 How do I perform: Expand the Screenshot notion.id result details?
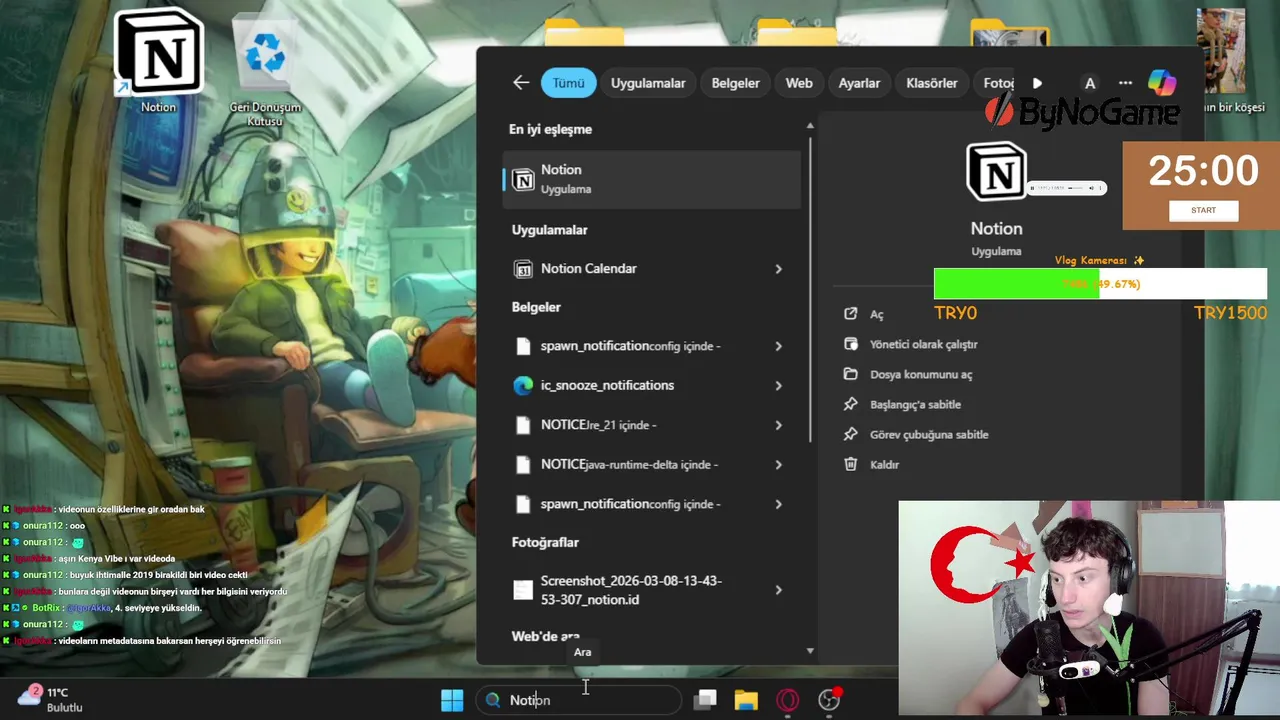pyautogui.click(x=778, y=590)
